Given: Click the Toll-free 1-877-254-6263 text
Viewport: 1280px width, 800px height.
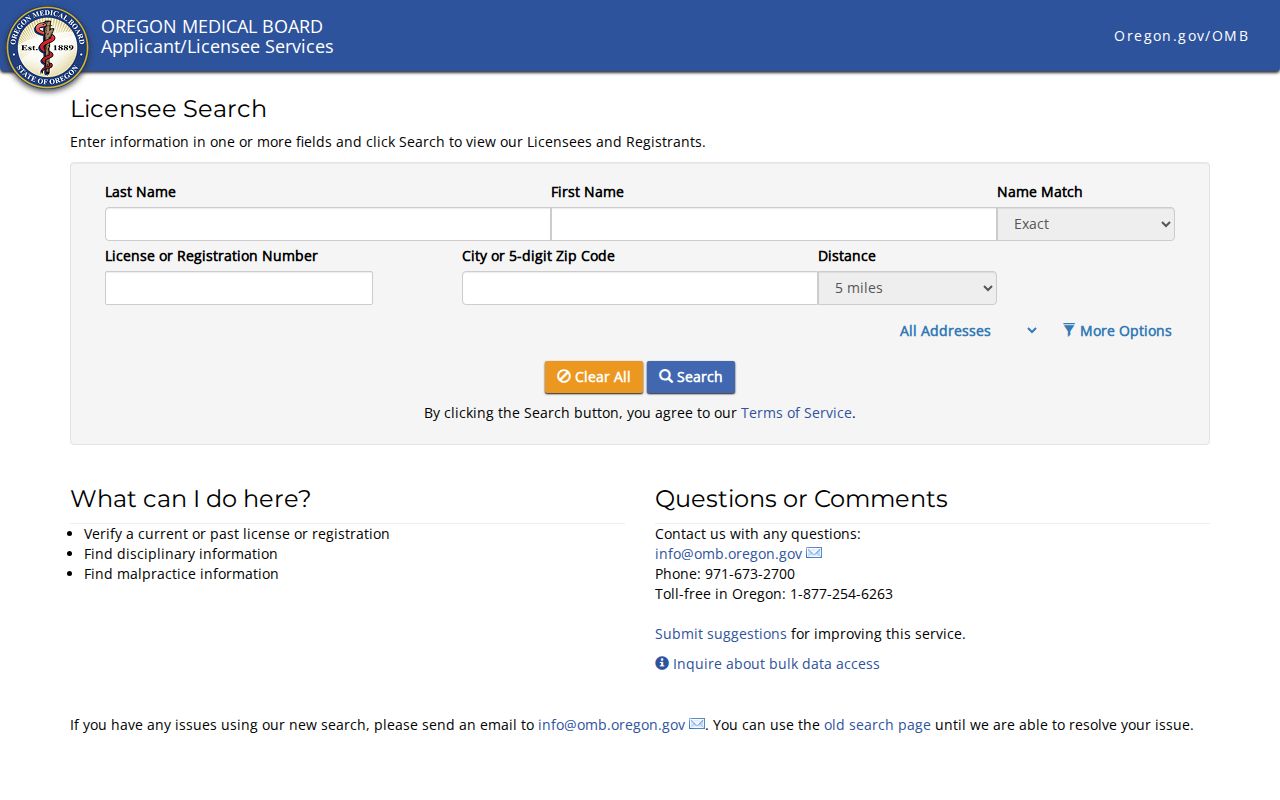Looking at the screenshot, I should point(774,594).
